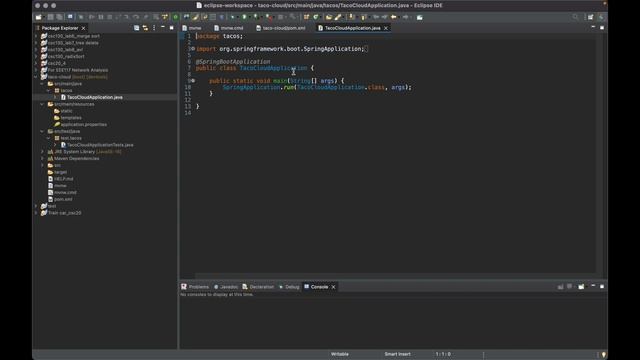The image size is (640, 360).
Task: Minimize the Console view
Action: click(x=593, y=286)
